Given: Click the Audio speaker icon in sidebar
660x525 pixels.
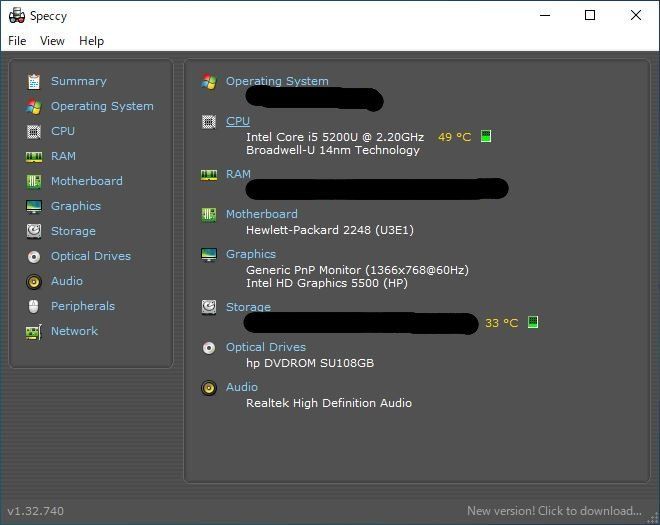Looking at the screenshot, I should click(34, 282).
